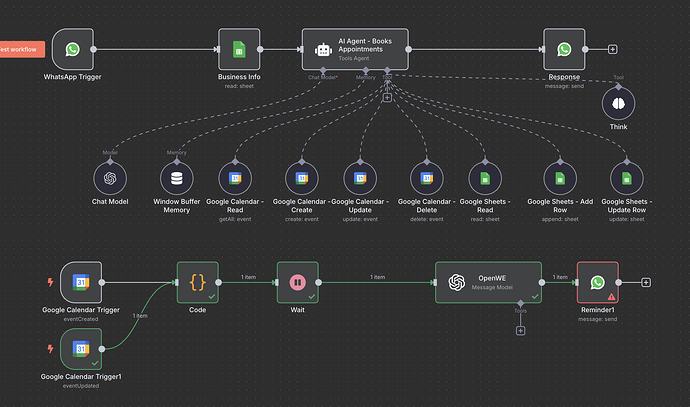This screenshot has height=407, width=690.
Task: Click the lightning bolt beside Google Calendar Trigger1
Action: (x=50, y=349)
